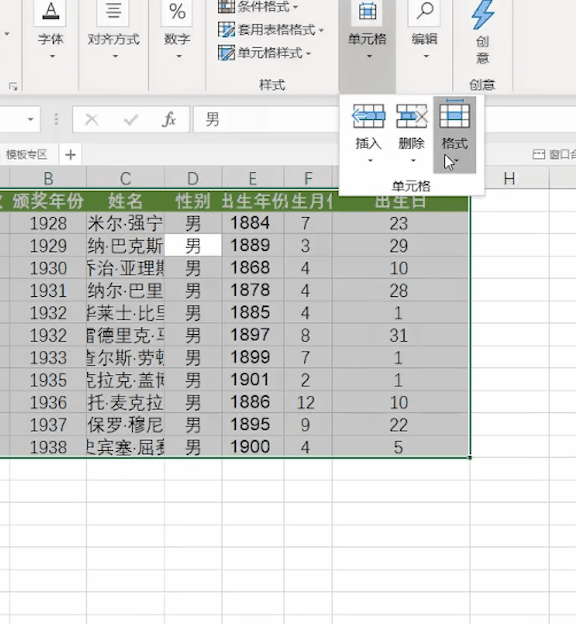Screen dimensions: 576x624
Task: Click birth day cell 31
Action: tap(400, 335)
